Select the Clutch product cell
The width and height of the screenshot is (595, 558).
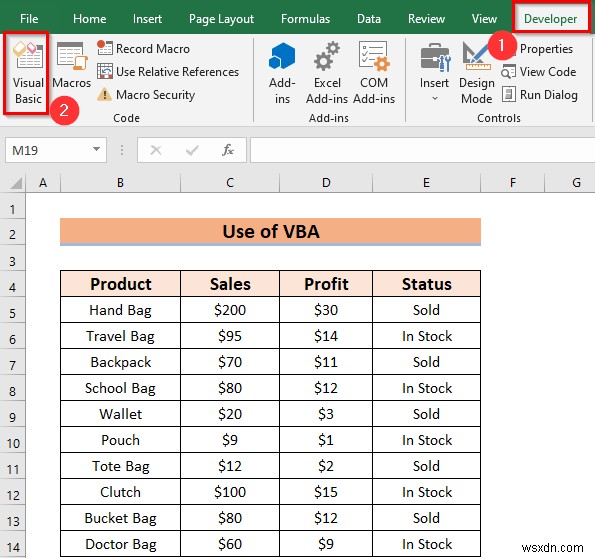(x=120, y=492)
